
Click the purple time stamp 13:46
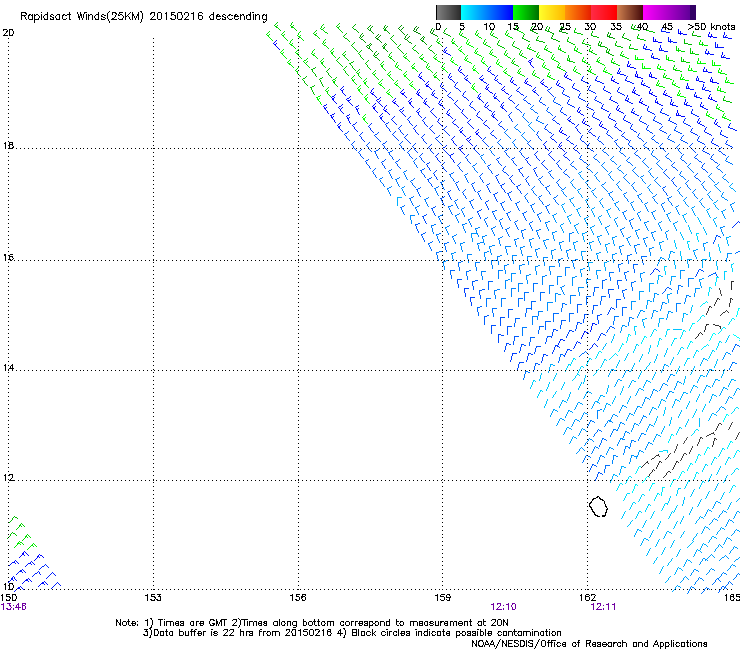[14, 607]
